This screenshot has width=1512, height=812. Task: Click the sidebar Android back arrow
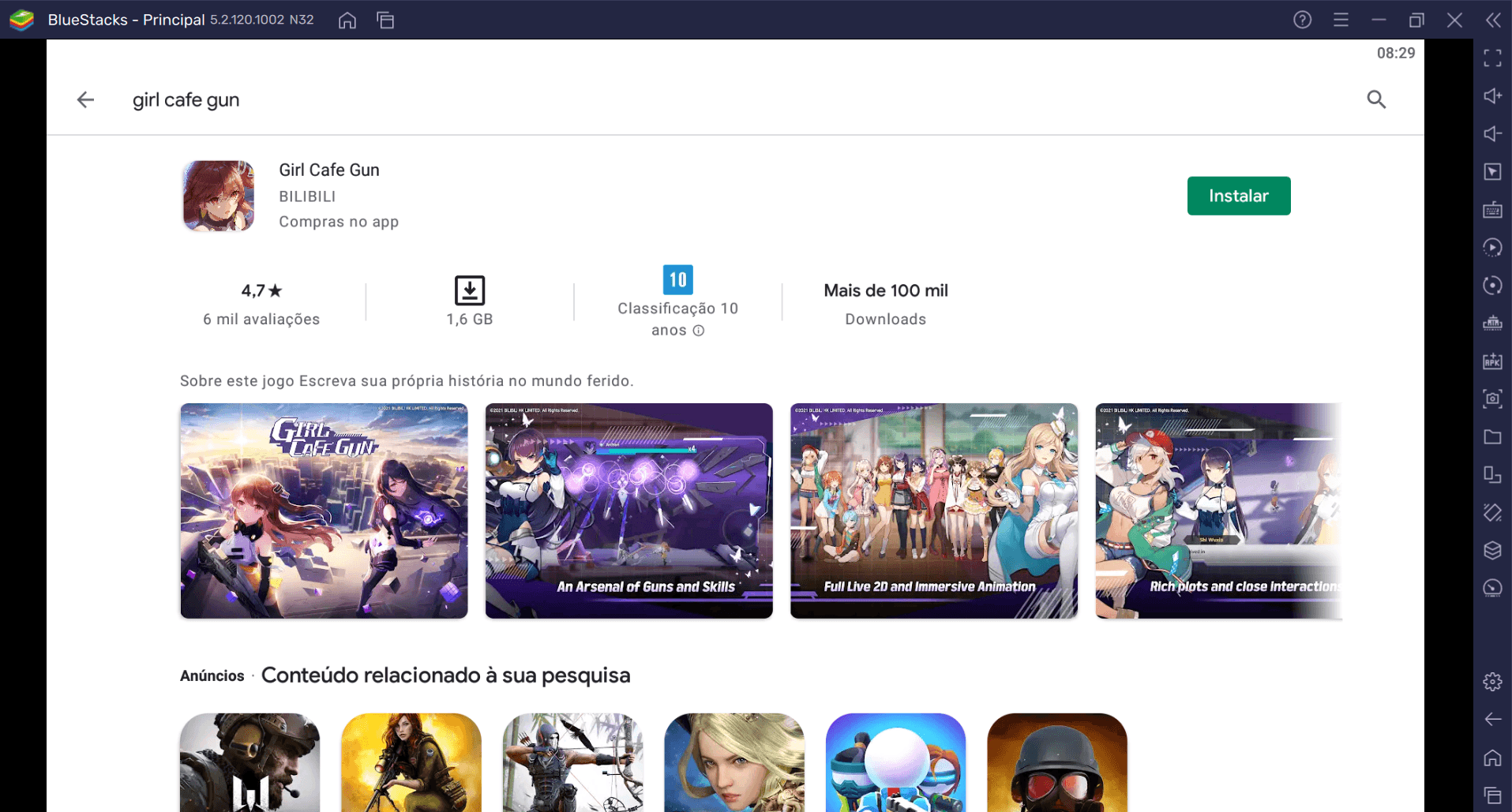pyautogui.click(x=1492, y=720)
